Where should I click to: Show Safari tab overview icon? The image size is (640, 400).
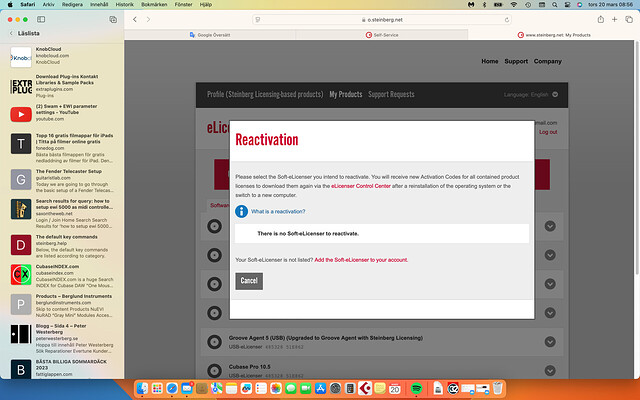coord(629,19)
